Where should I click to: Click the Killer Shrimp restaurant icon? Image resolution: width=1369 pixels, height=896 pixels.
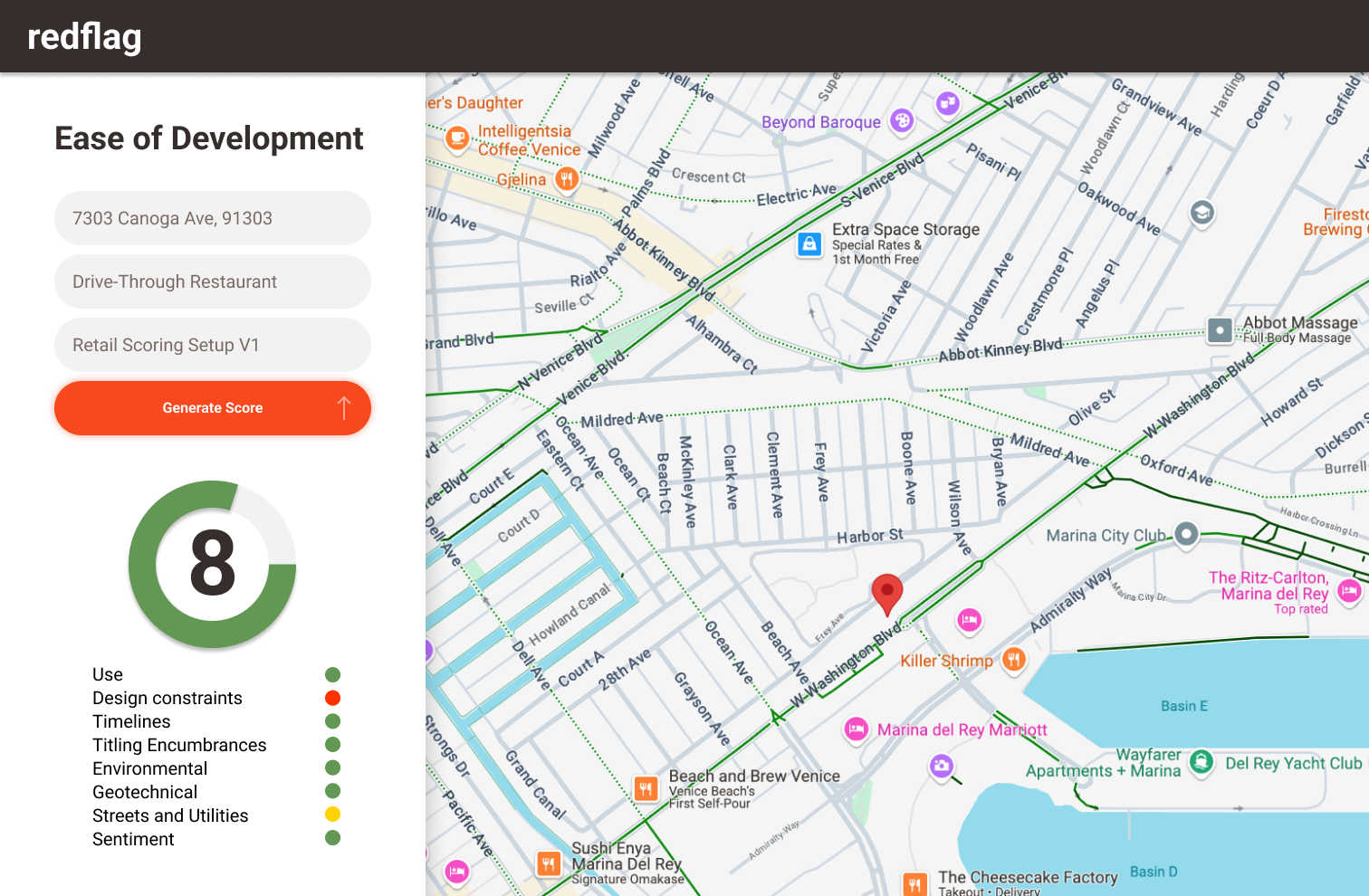tap(1014, 660)
